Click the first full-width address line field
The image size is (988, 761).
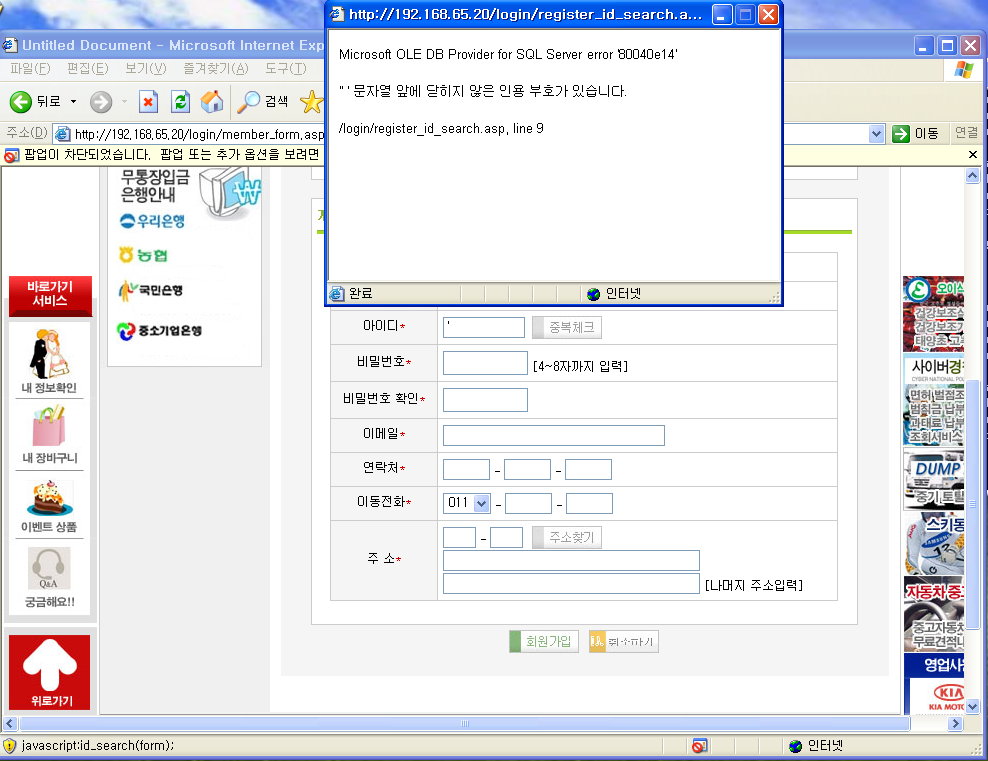pos(572,561)
